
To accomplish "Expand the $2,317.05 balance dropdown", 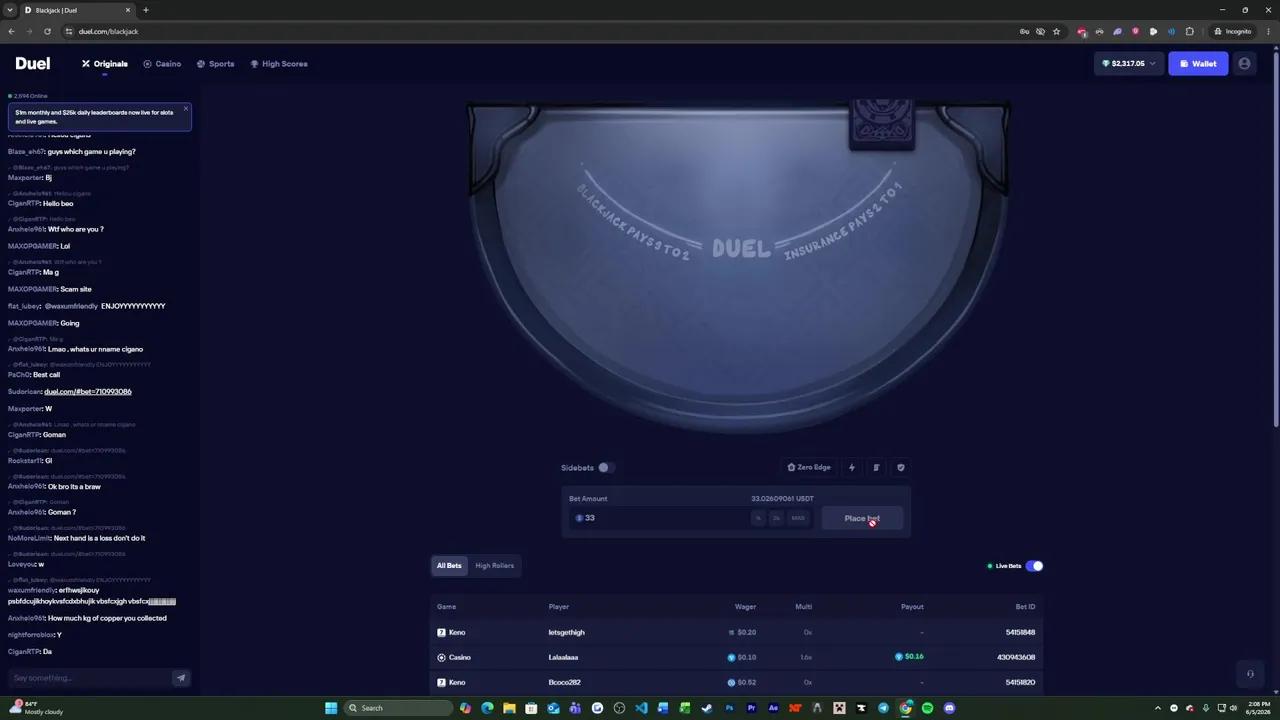I will tap(1128, 64).
